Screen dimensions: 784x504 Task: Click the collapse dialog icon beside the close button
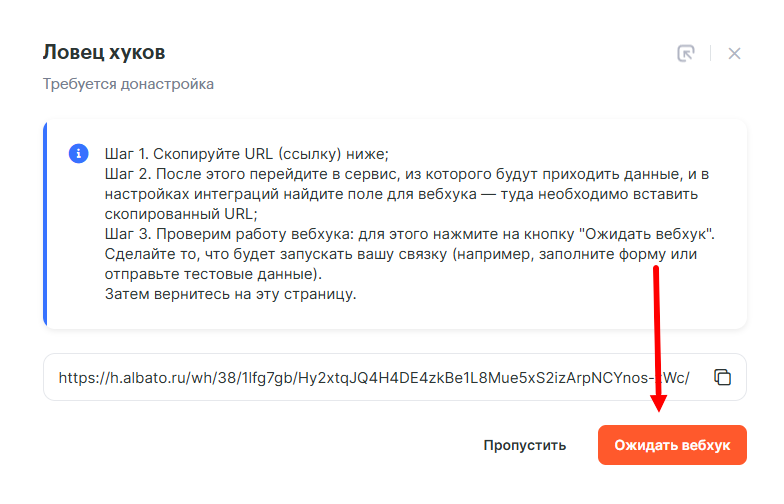click(685, 53)
